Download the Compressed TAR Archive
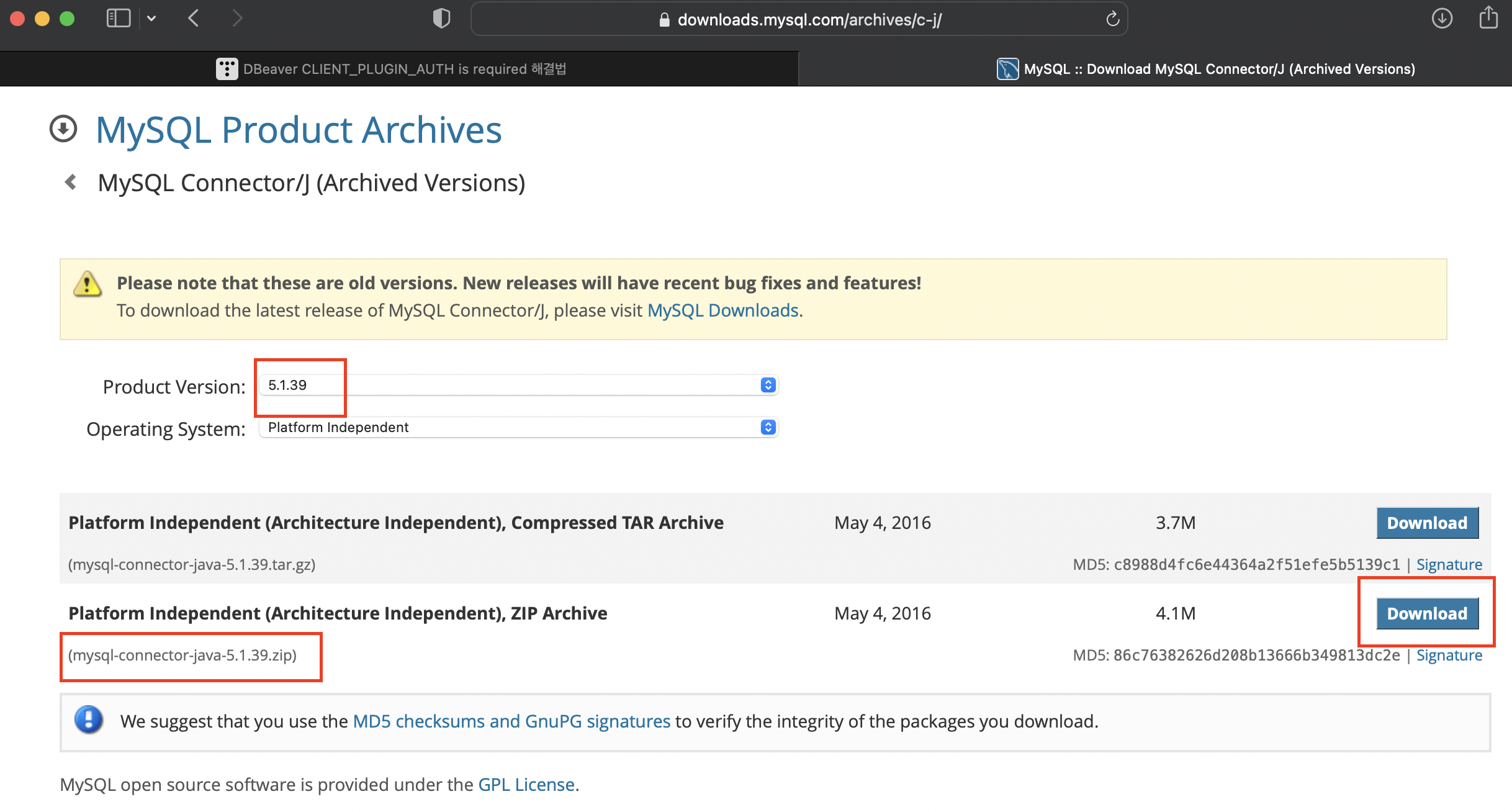Screen dimensions: 1512x812 [x=1427, y=523]
